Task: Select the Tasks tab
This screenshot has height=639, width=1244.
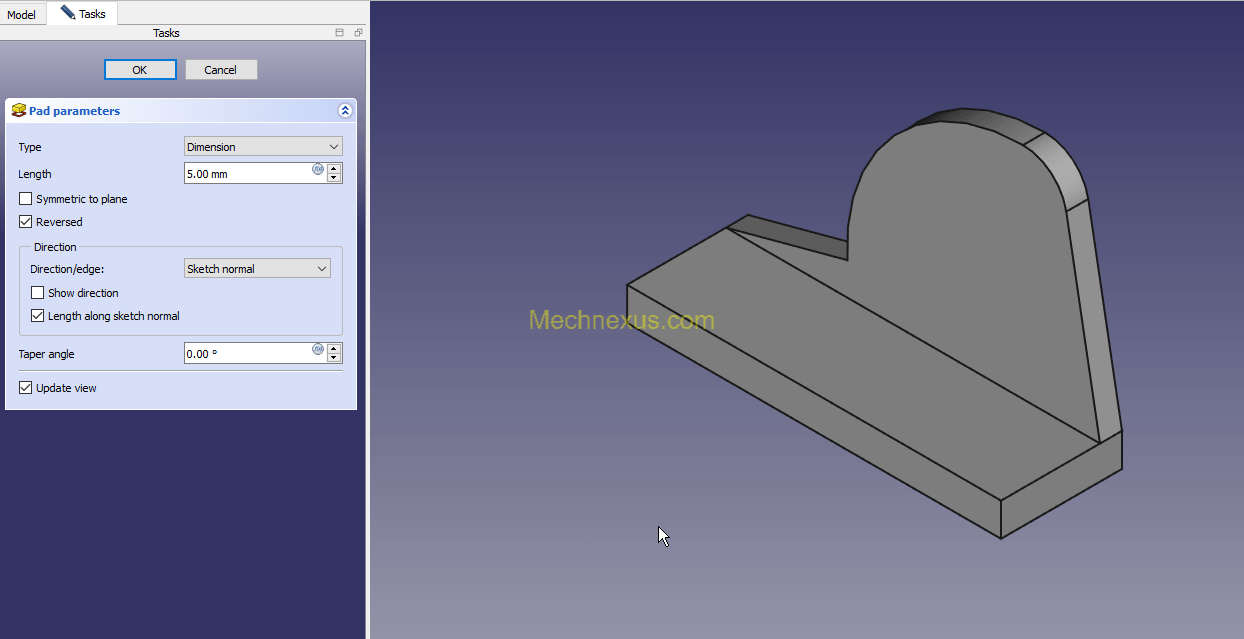Action: [83, 13]
